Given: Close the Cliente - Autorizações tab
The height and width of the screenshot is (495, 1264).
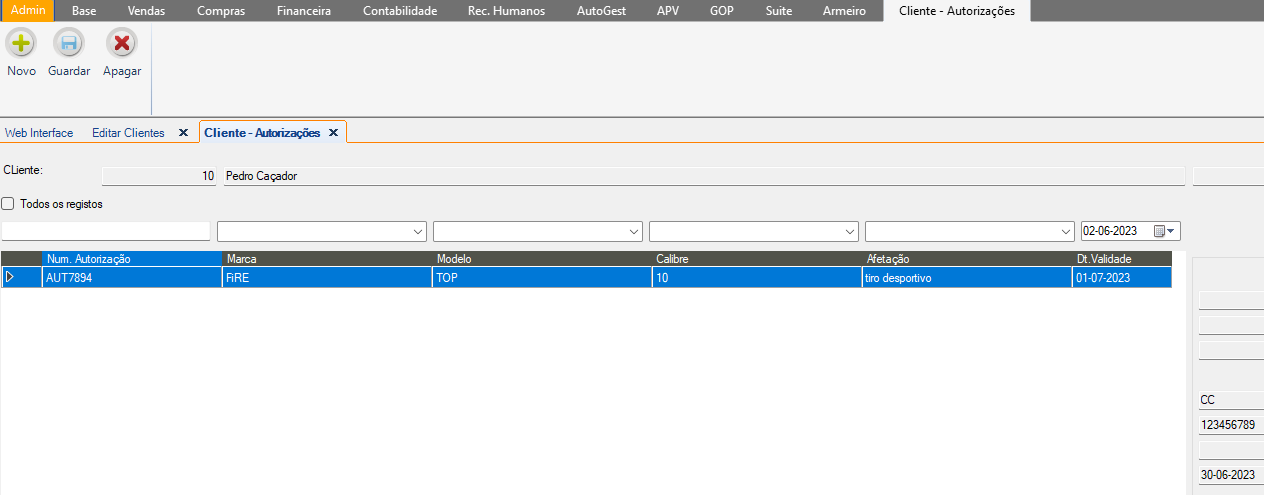Looking at the screenshot, I should 334,133.
